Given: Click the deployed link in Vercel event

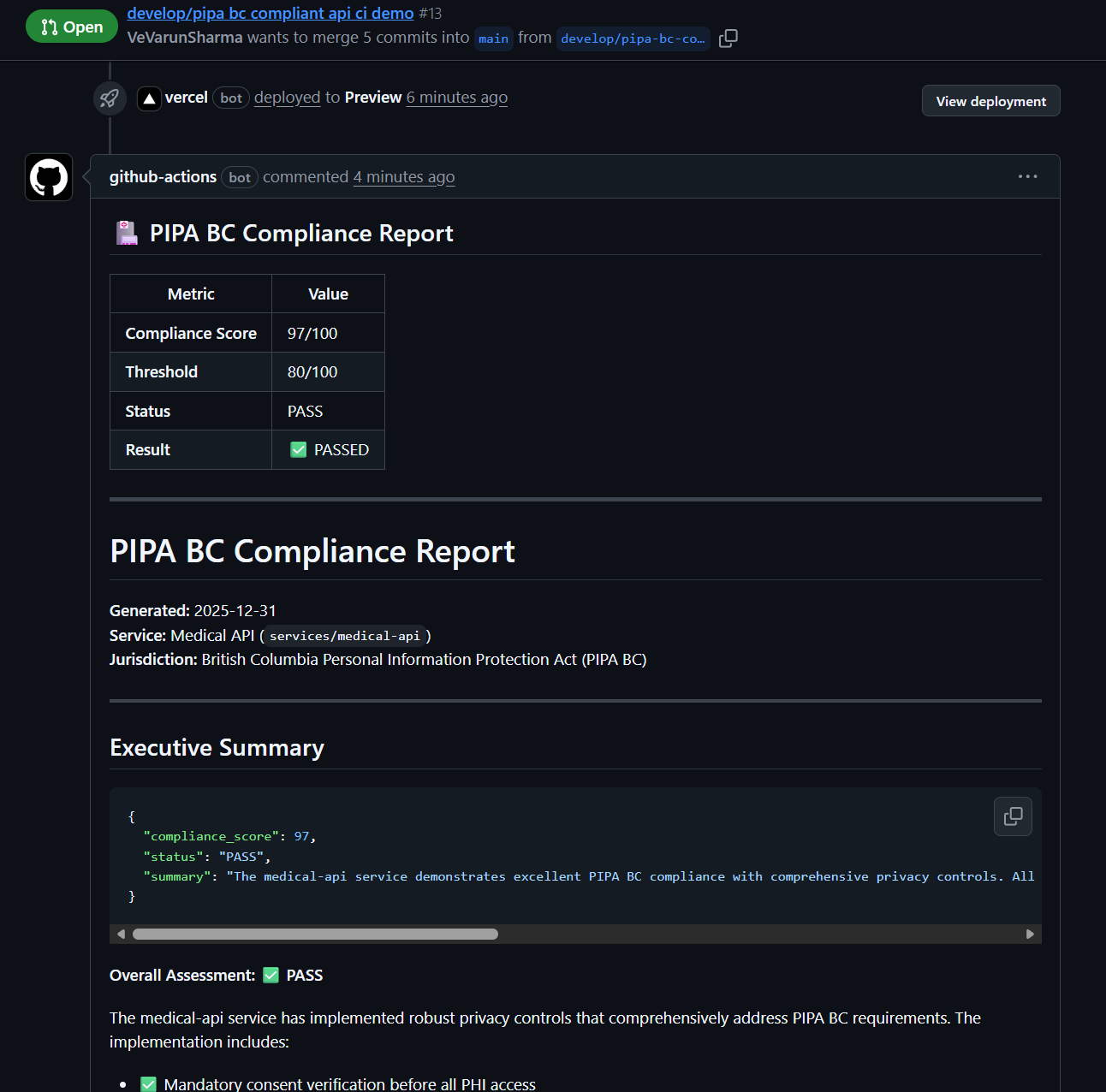Looking at the screenshot, I should [x=287, y=98].
